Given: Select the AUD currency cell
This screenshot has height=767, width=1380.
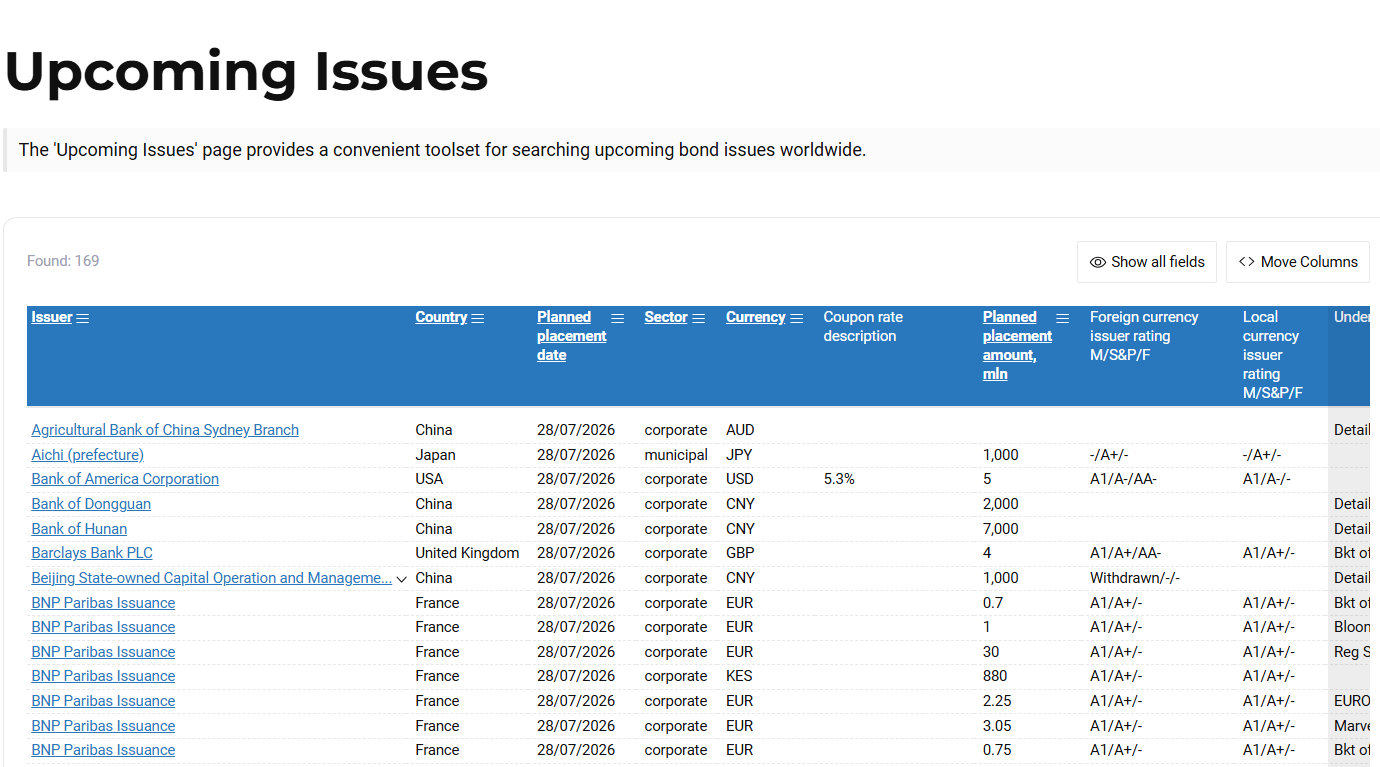Looking at the screenshot, I should tap(740, 430).
